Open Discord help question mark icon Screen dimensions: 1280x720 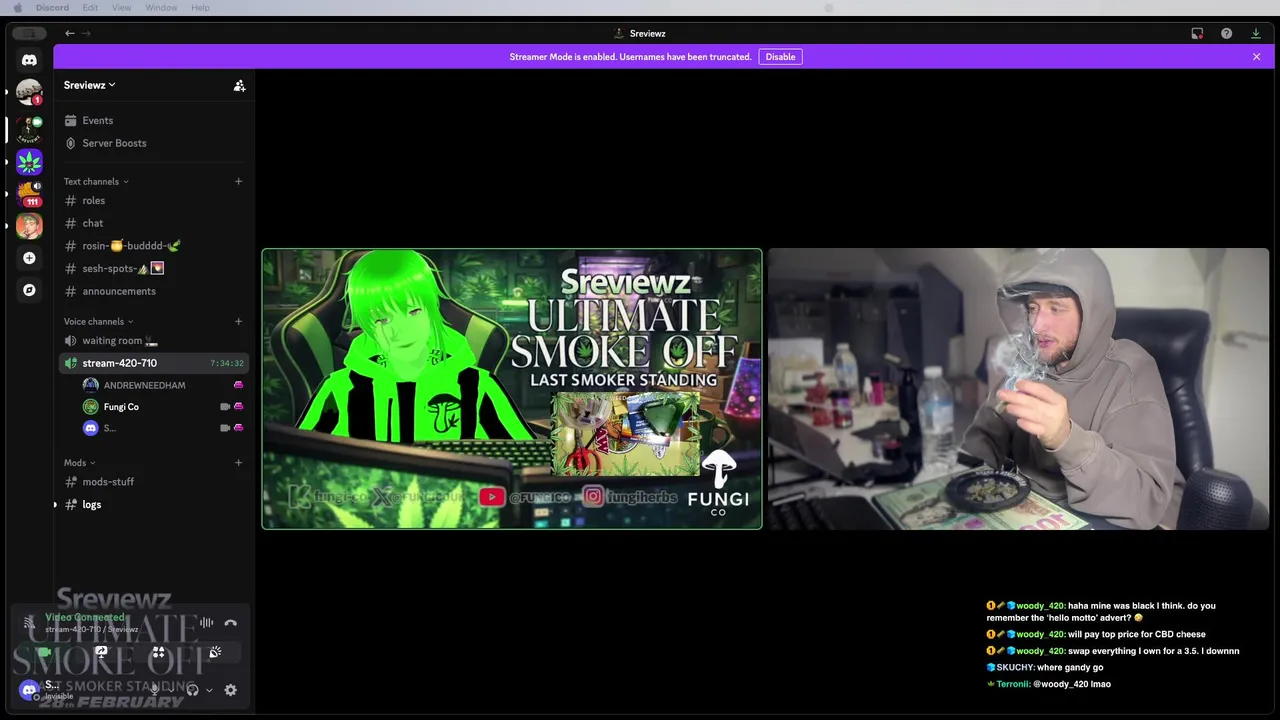1226,33
